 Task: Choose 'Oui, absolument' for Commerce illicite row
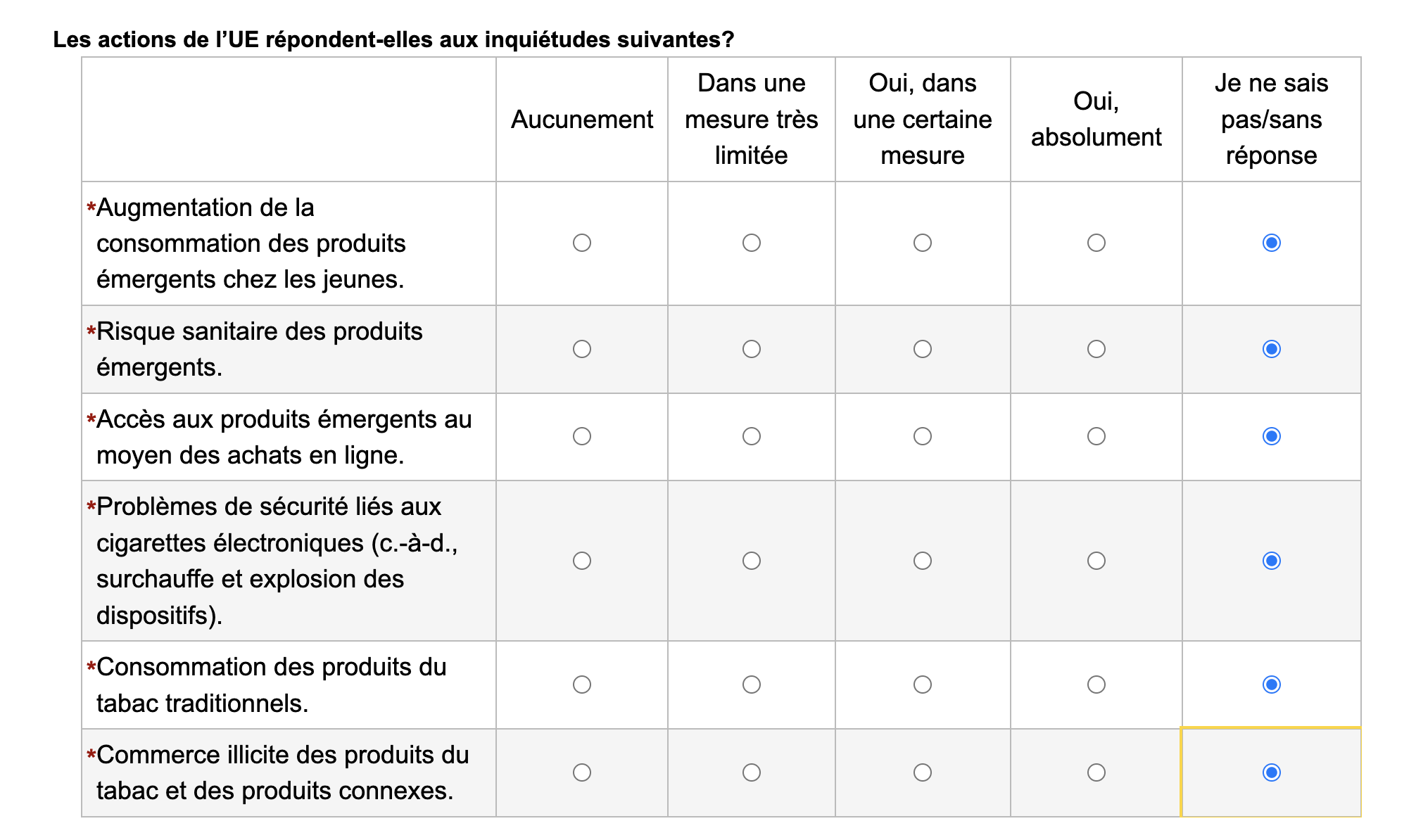(x=1096, y=772)
